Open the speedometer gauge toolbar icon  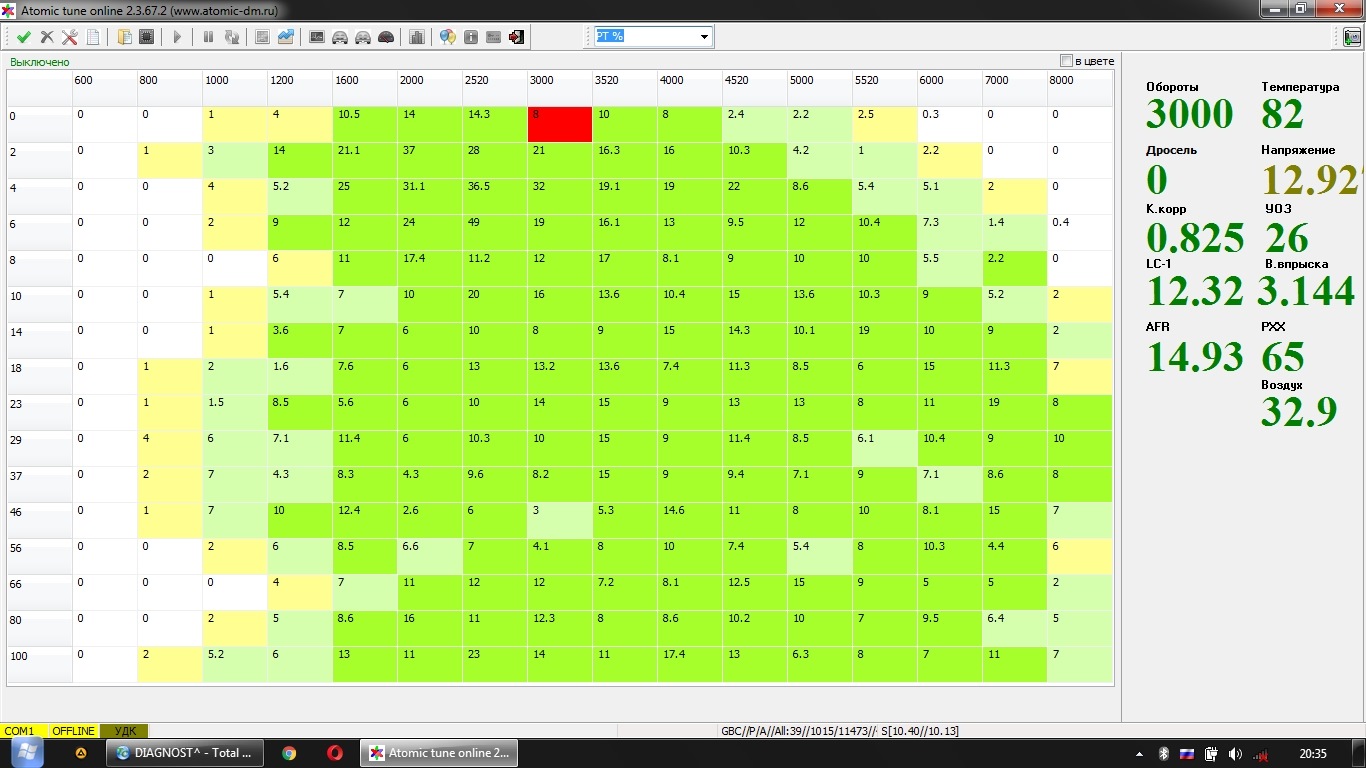tap(386, 37)
